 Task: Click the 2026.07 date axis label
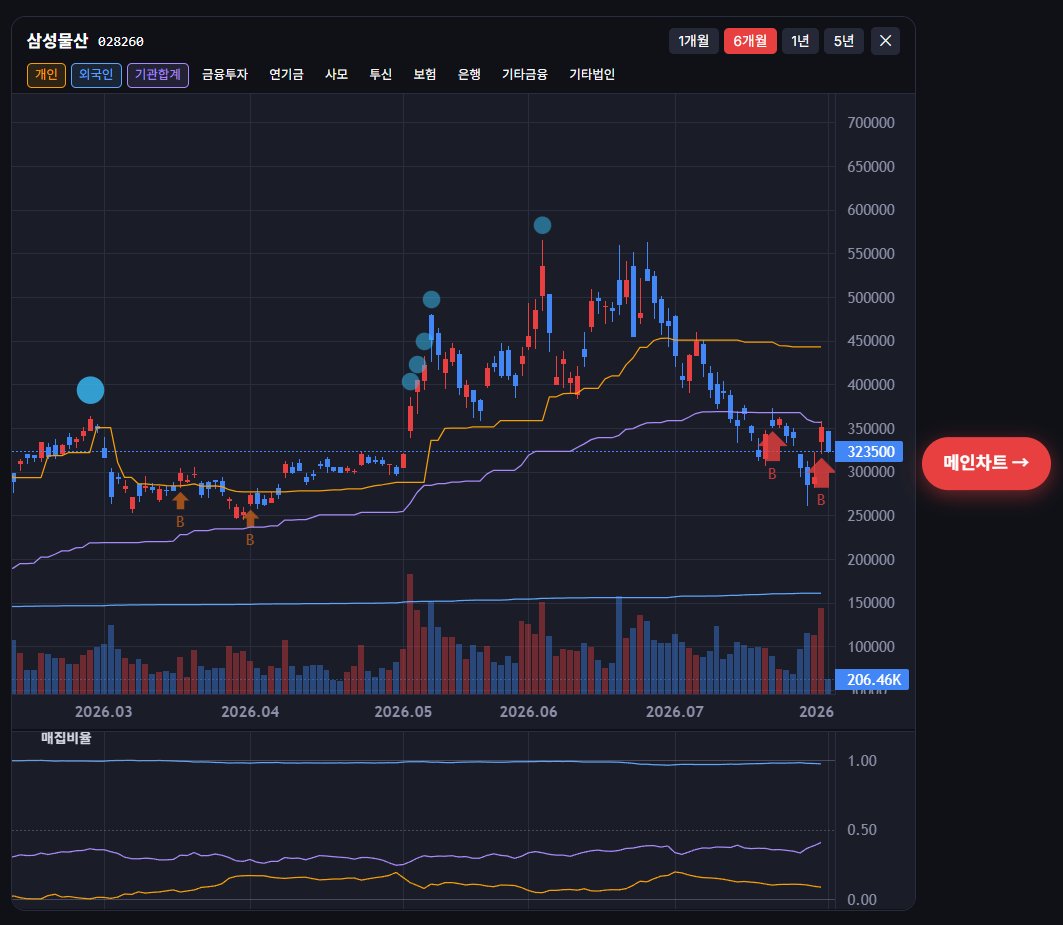pyautogui.click(x=675, y=711)
